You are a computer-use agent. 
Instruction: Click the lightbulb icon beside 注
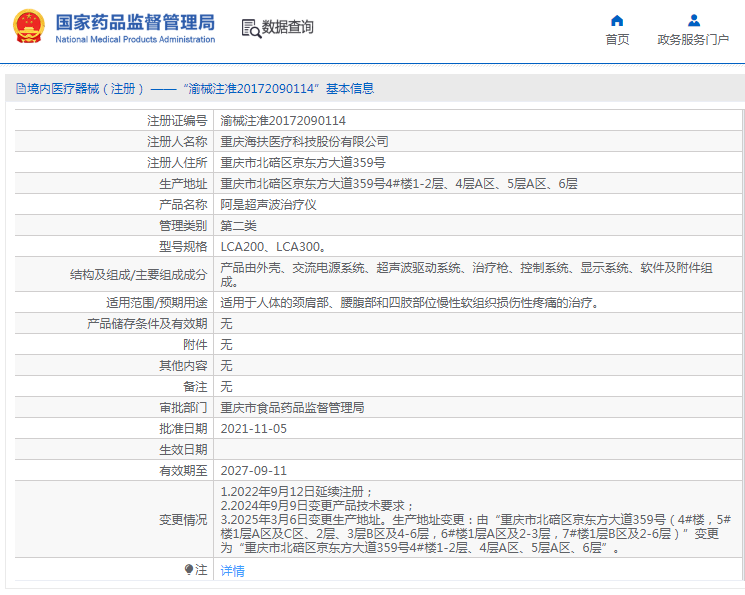189,569
